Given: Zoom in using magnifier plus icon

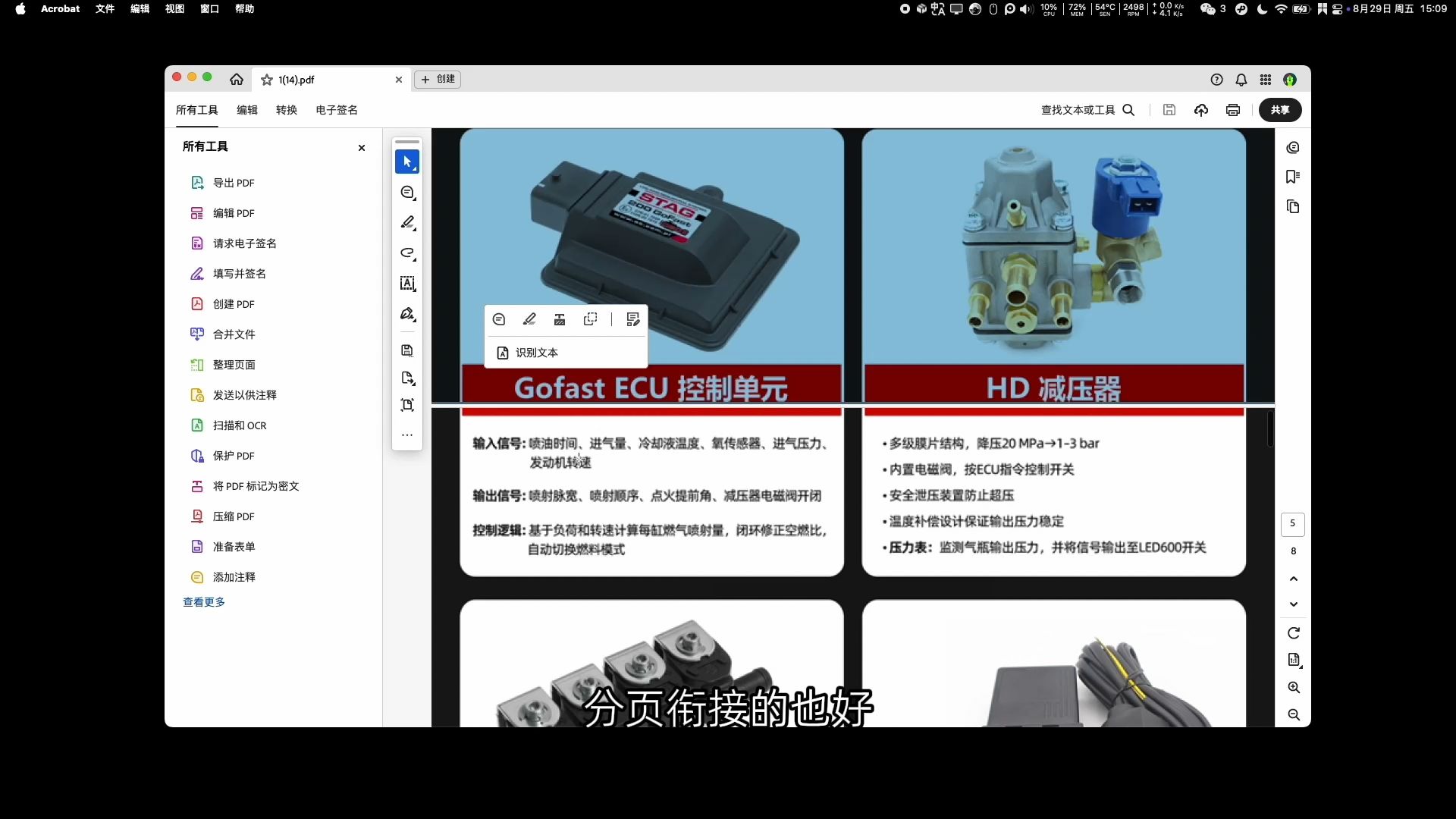Looking at the screenshot, I should (x=1294, y=688).
